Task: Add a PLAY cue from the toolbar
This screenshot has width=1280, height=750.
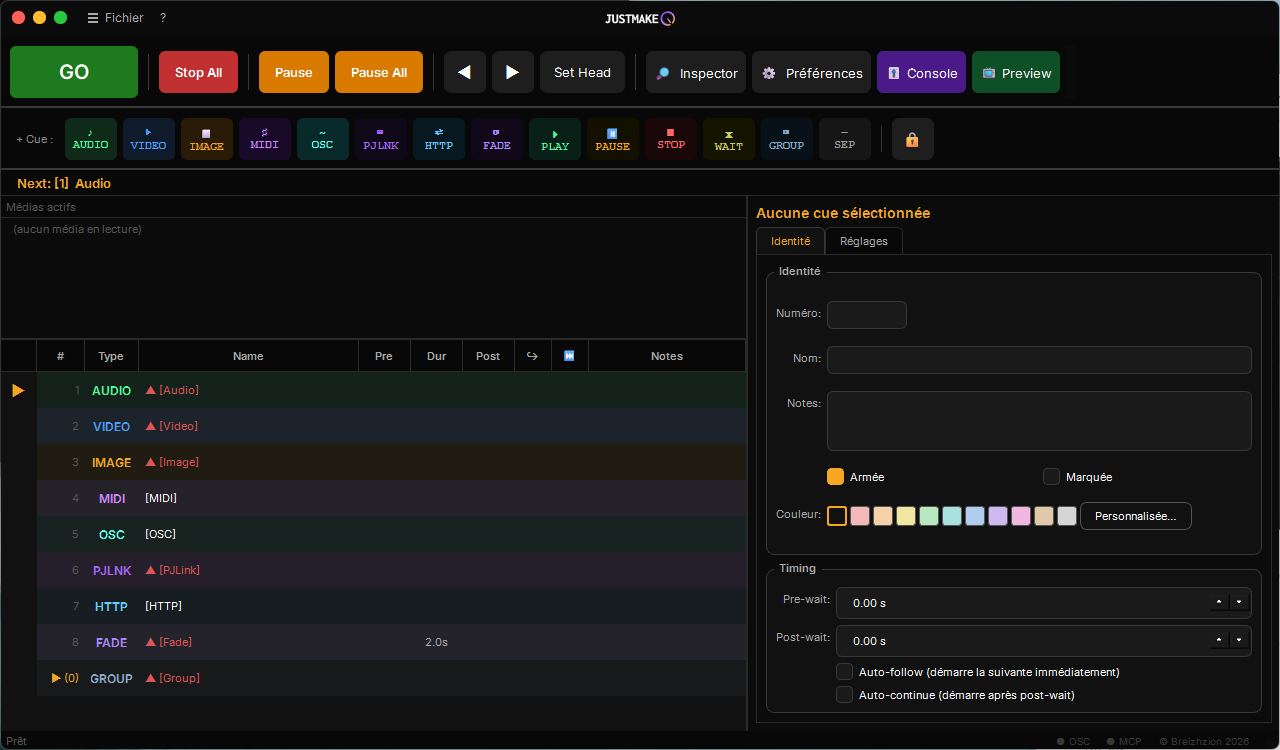Action: (555, 139)
